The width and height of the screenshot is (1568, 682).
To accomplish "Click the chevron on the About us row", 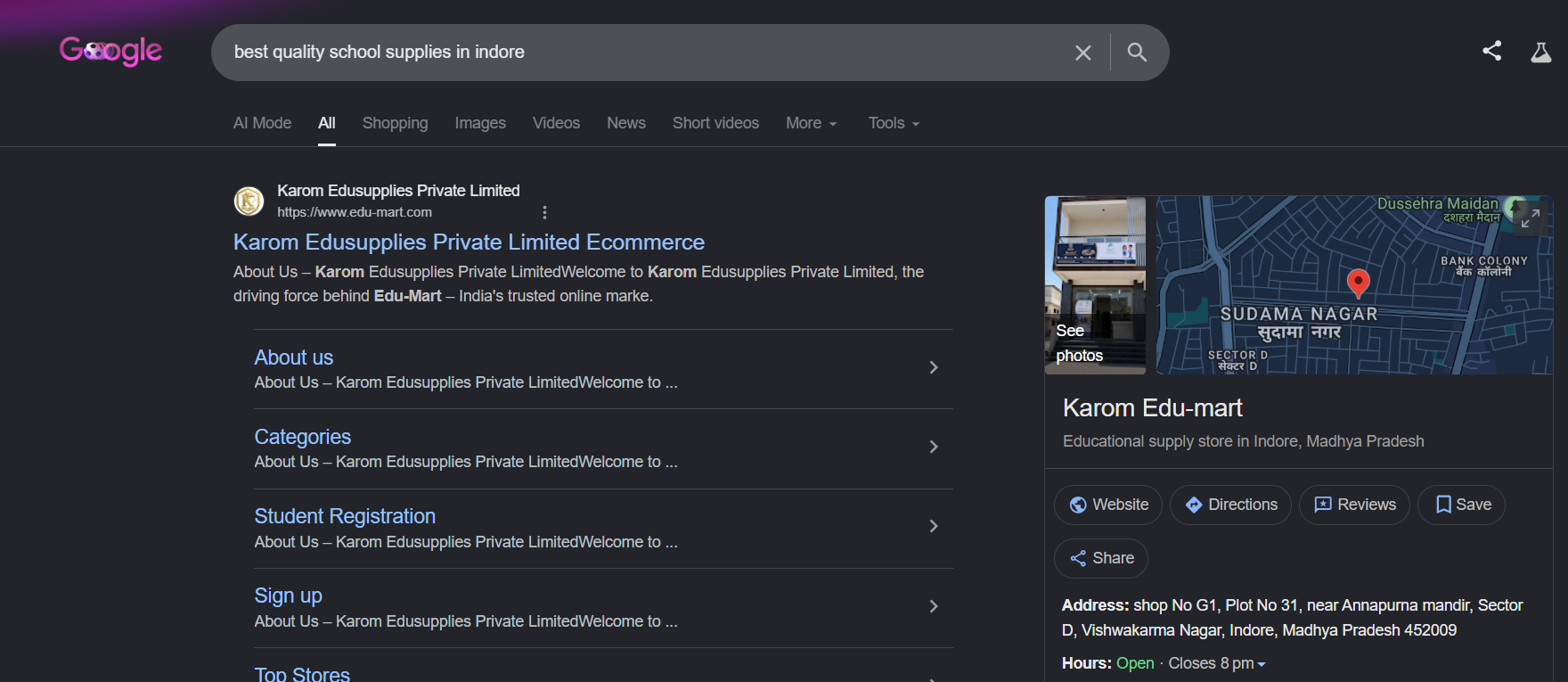I will 933,367.
